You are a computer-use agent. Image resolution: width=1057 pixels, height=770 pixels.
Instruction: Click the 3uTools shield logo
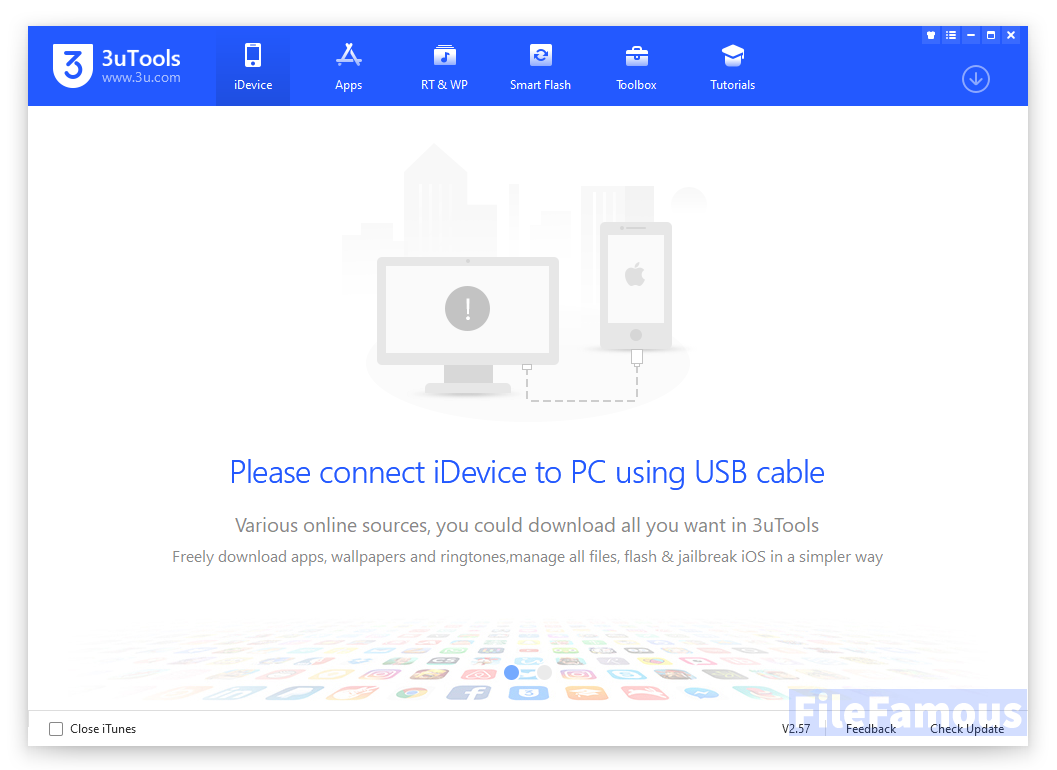(73, 65)
